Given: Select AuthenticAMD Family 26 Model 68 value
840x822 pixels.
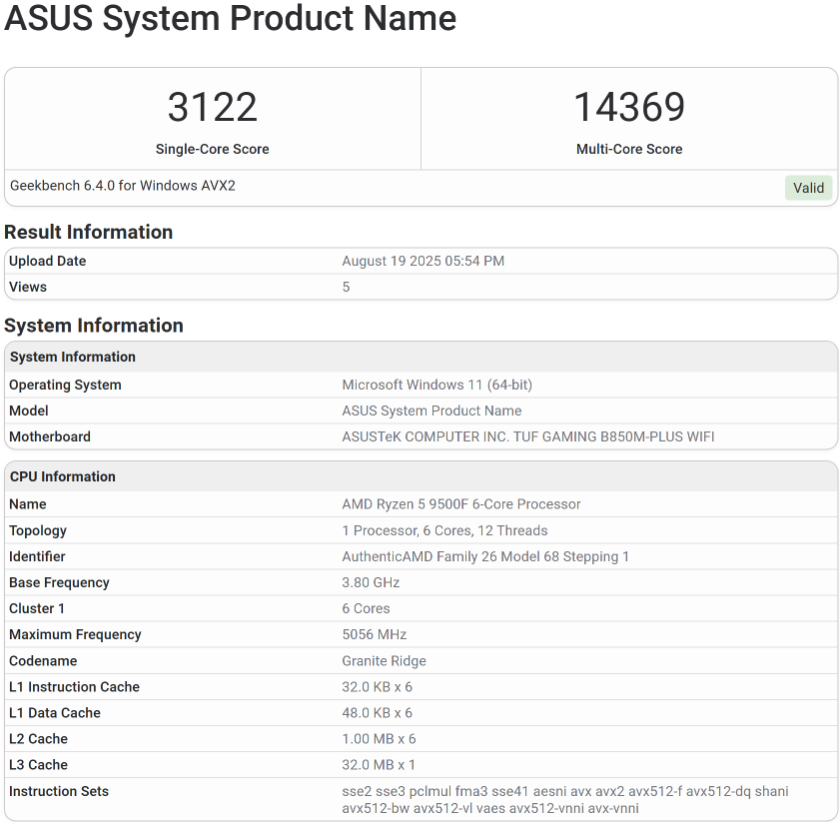Looking at the screenshot, I should pos(485,556).
